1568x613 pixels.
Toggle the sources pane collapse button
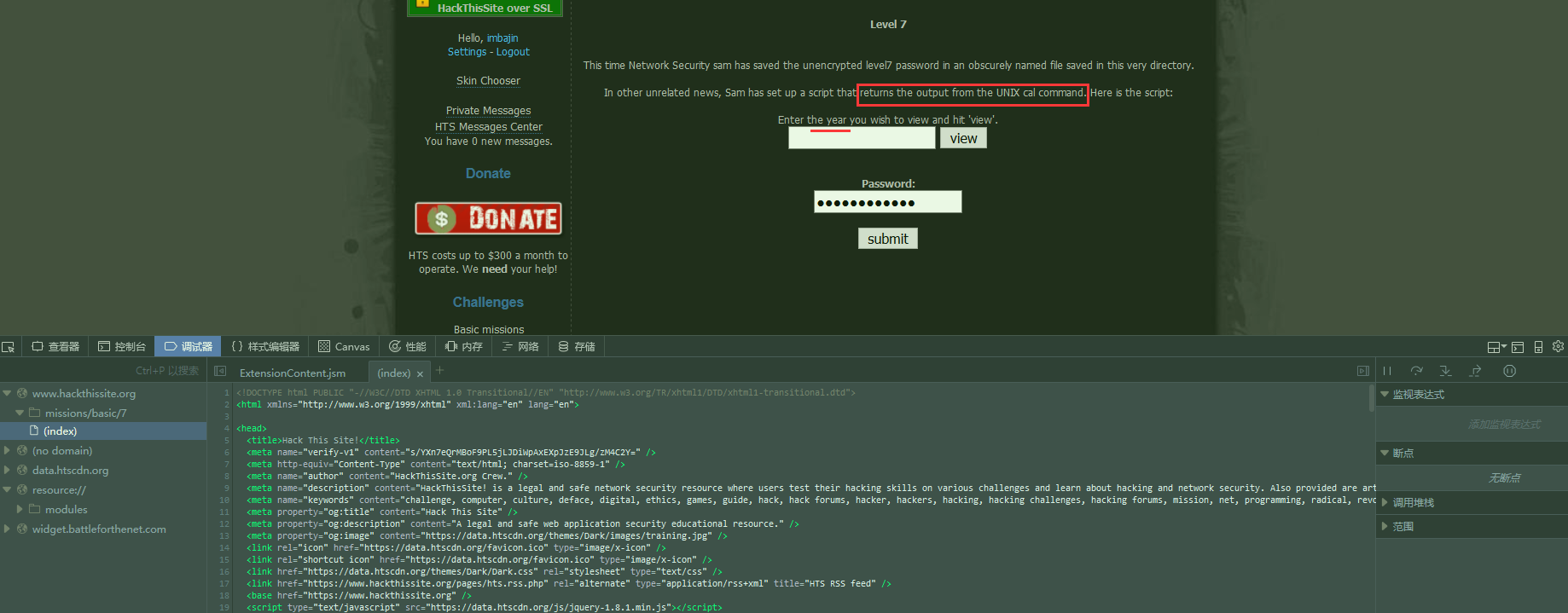(220, 372)
